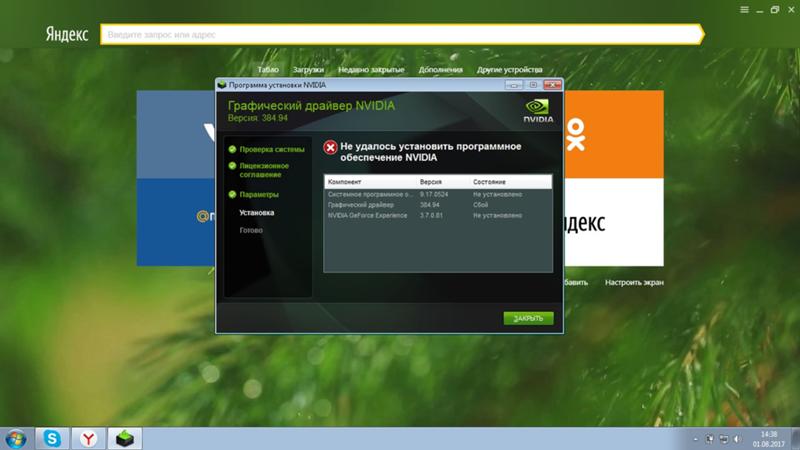This screenshot has height=450, width=800.
Task: Switch to Yandex browser in taskbar
Action: [88, 438]
